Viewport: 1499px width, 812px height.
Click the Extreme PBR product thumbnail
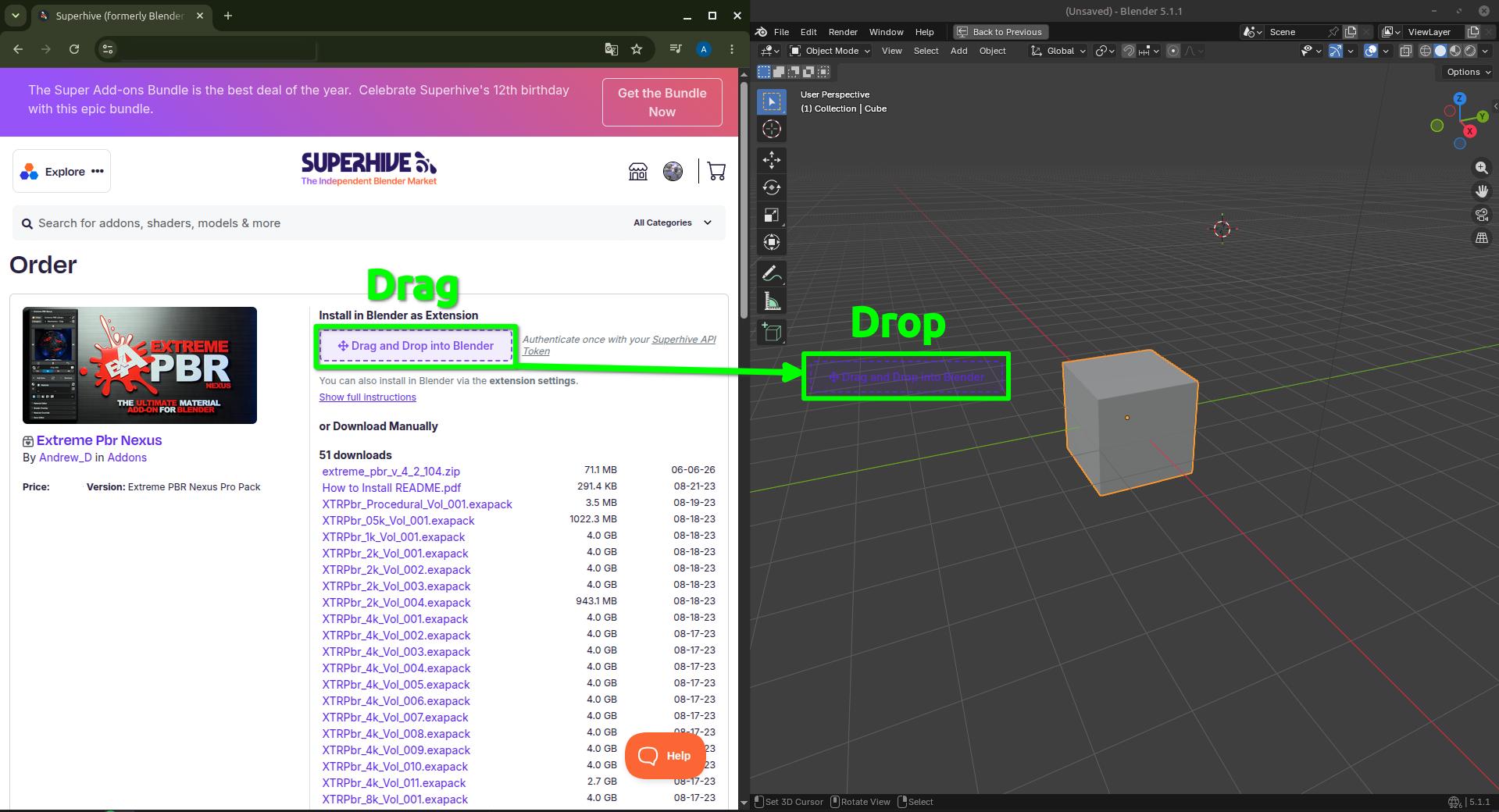click(140, 365)
